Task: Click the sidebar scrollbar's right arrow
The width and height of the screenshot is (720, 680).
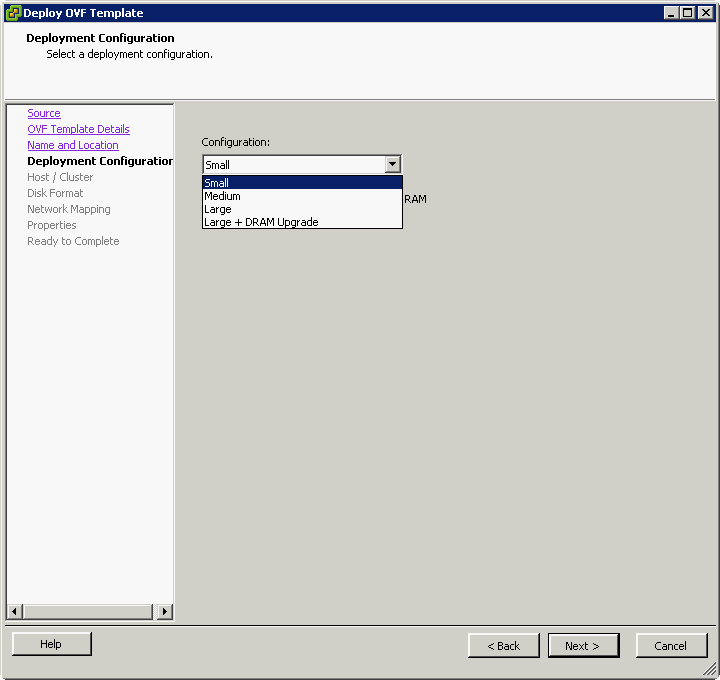Action: coord(165,611)
